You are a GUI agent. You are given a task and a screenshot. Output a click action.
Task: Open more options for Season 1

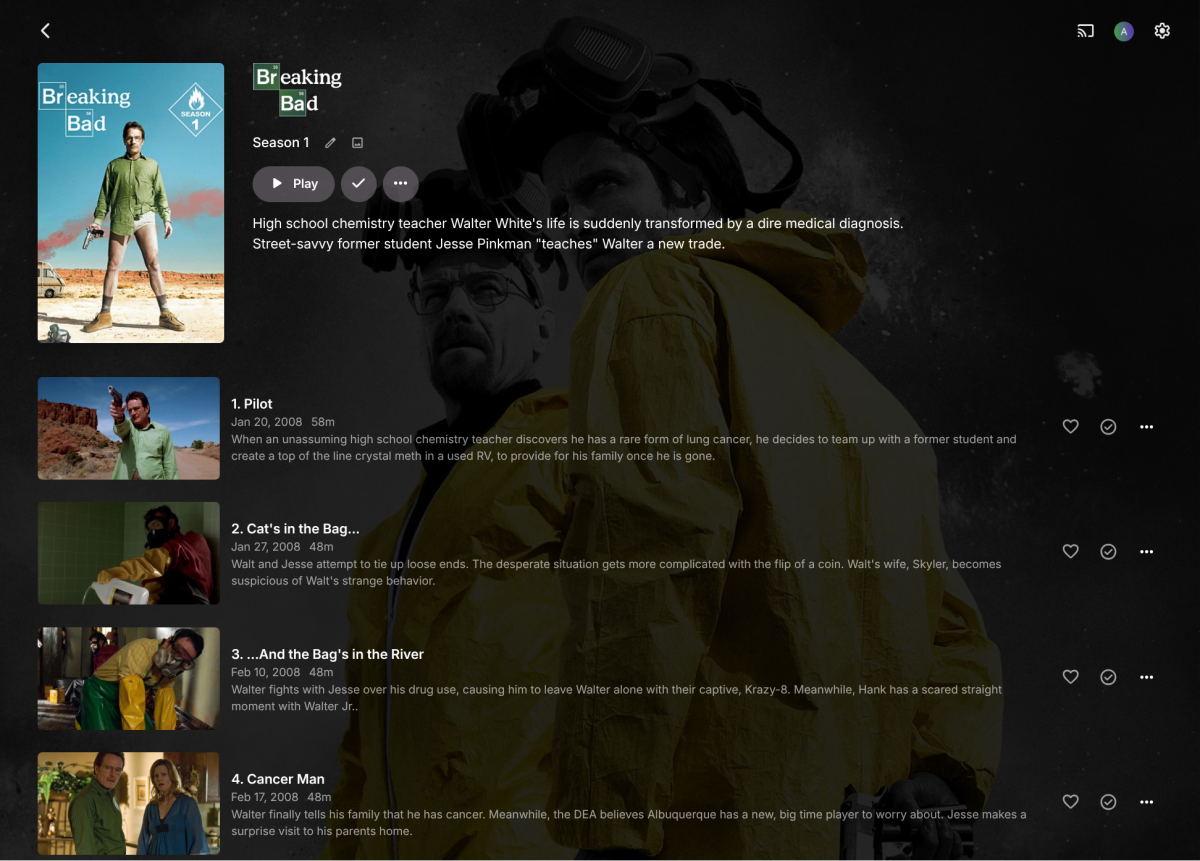(400, 183)
